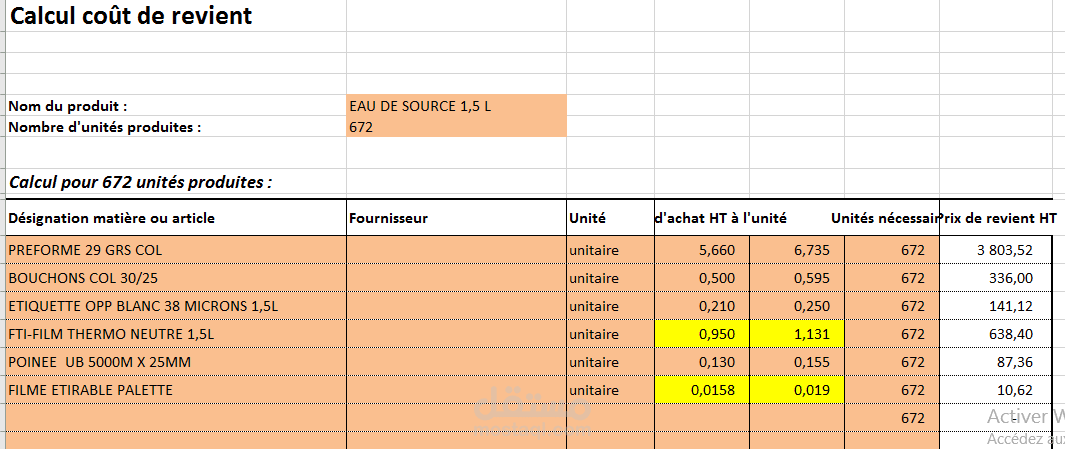Screen dimensions: 1065x449
Task: Select the 'FILME ETIRABLE PALETTE' cell
Action: (176, 390)
